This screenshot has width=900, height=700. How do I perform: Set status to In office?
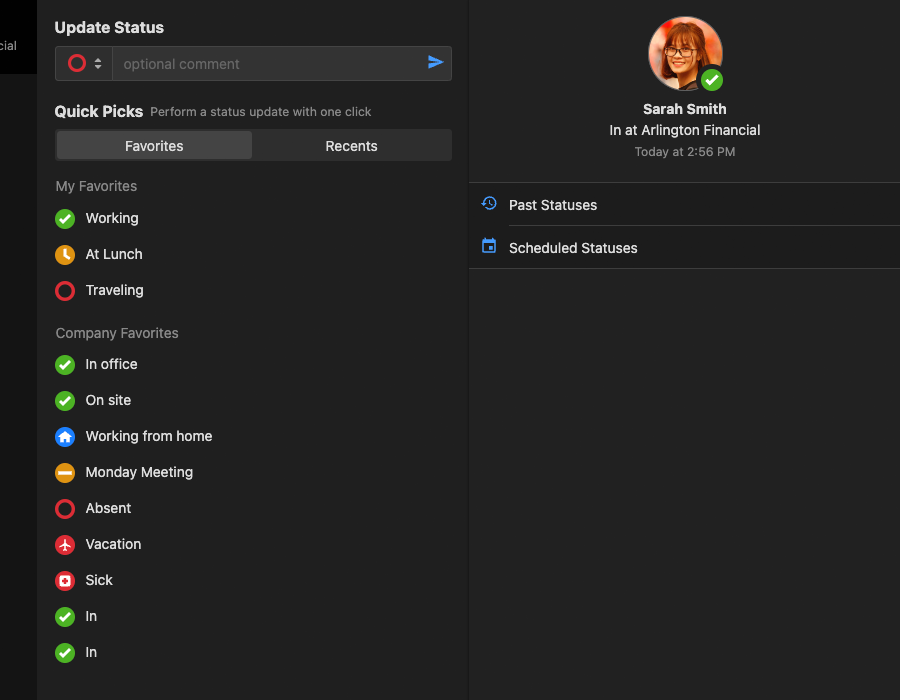111,365
